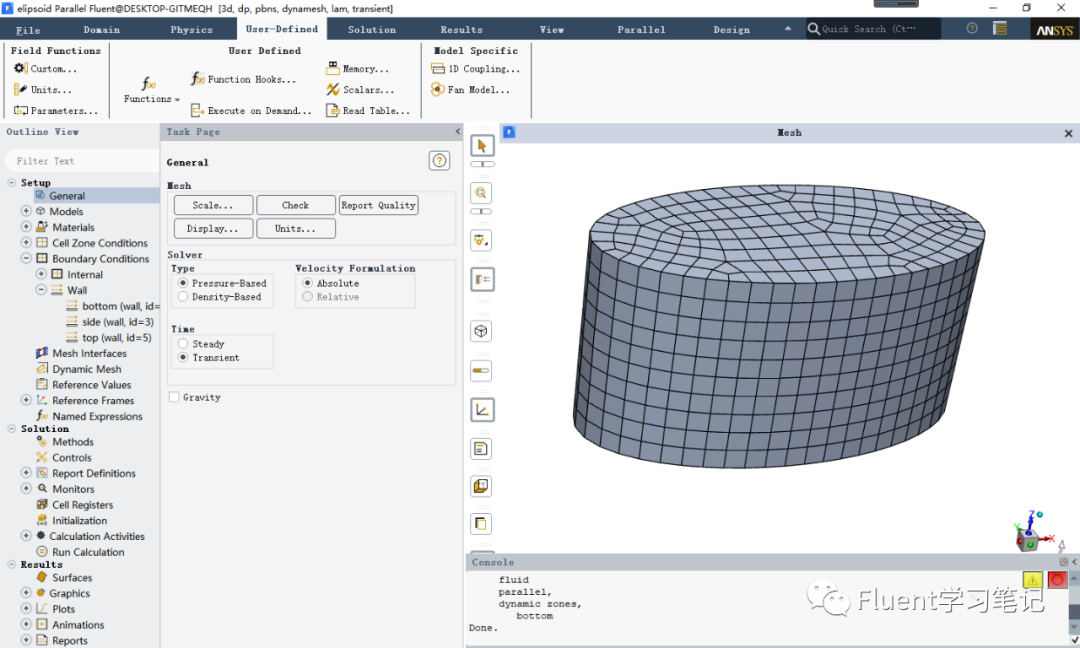This screenshot has width=1080, height=648.
Task: Open the Functions dropdown in ribbon
Action: point(152,90)
